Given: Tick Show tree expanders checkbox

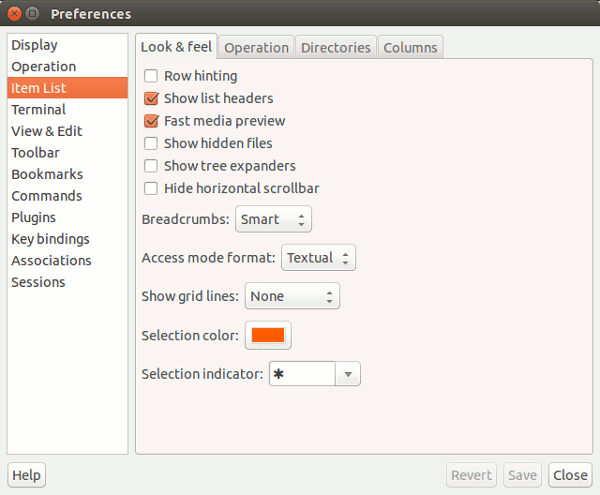Looking at the screenshot, I should coord(151,166).
